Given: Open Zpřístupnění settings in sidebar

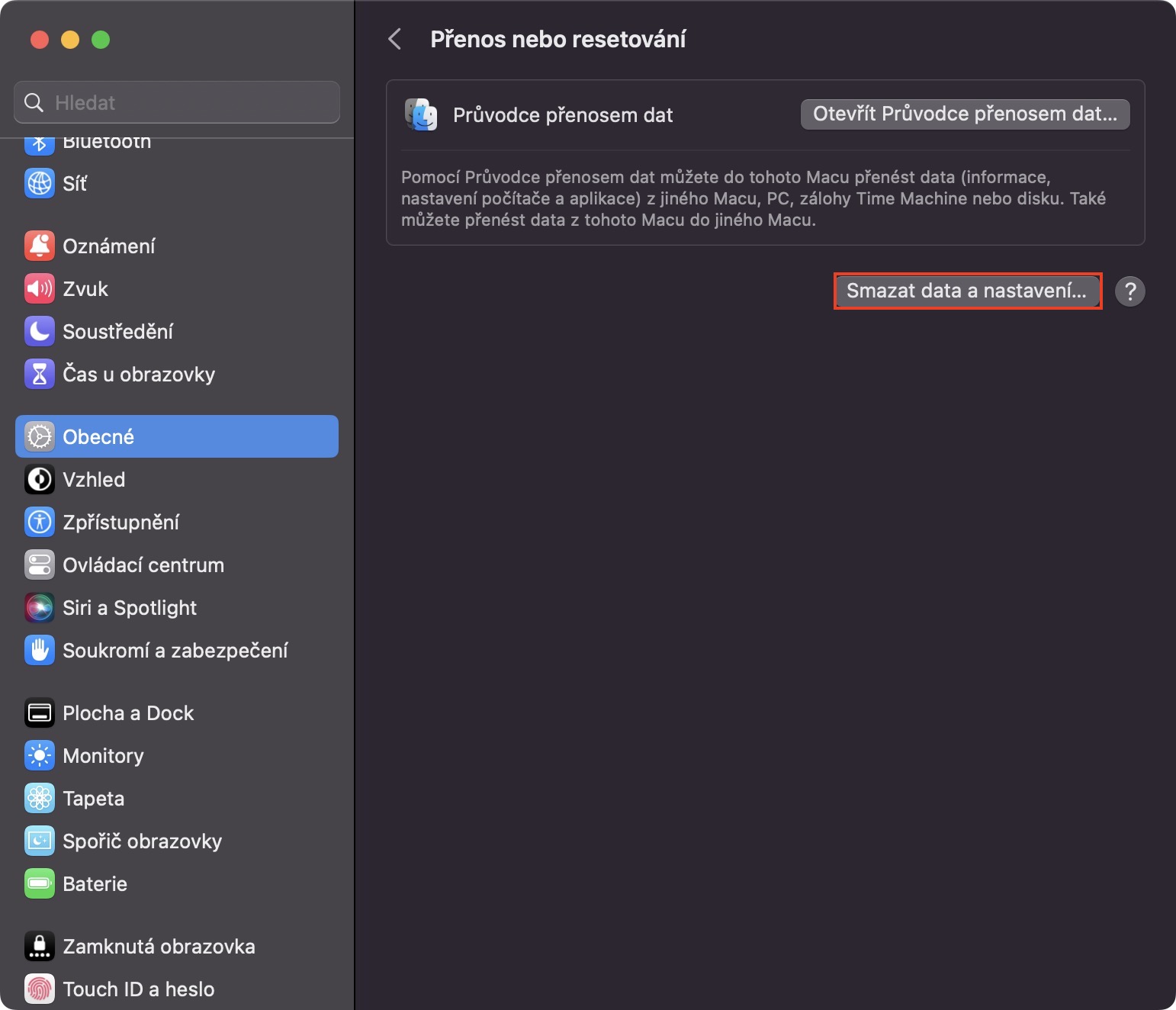Looking at the screenshot, I should click(x=120, y=522).
